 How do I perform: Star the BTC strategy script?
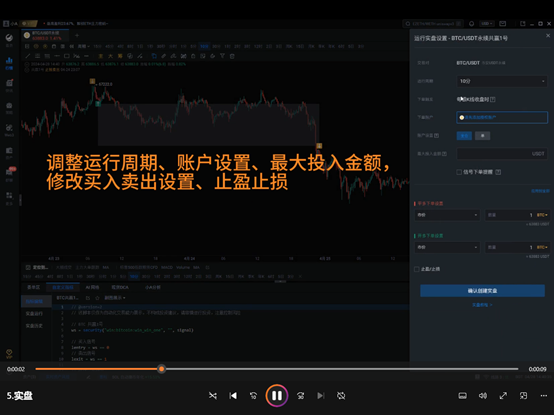(98, 298)
